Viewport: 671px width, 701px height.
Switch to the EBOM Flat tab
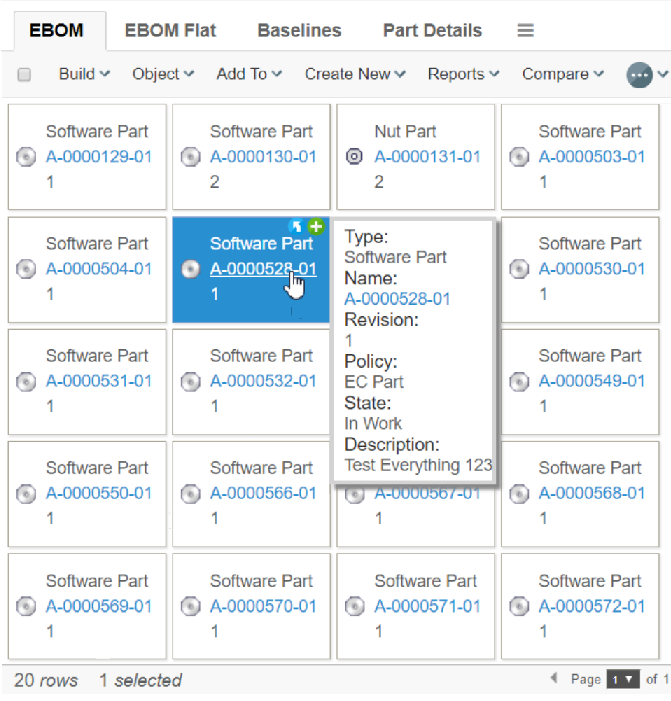(x=170, y=31)
